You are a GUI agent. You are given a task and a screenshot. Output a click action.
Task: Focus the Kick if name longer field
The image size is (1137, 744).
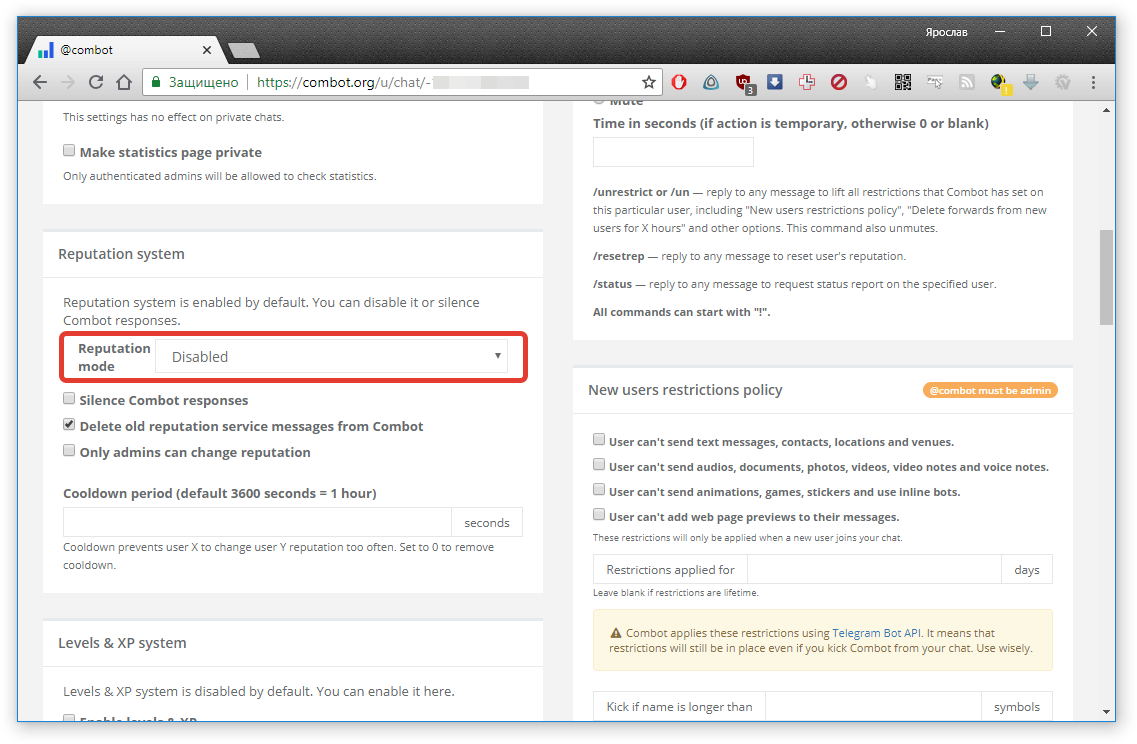pyautogui.click(x=873, y=706)
